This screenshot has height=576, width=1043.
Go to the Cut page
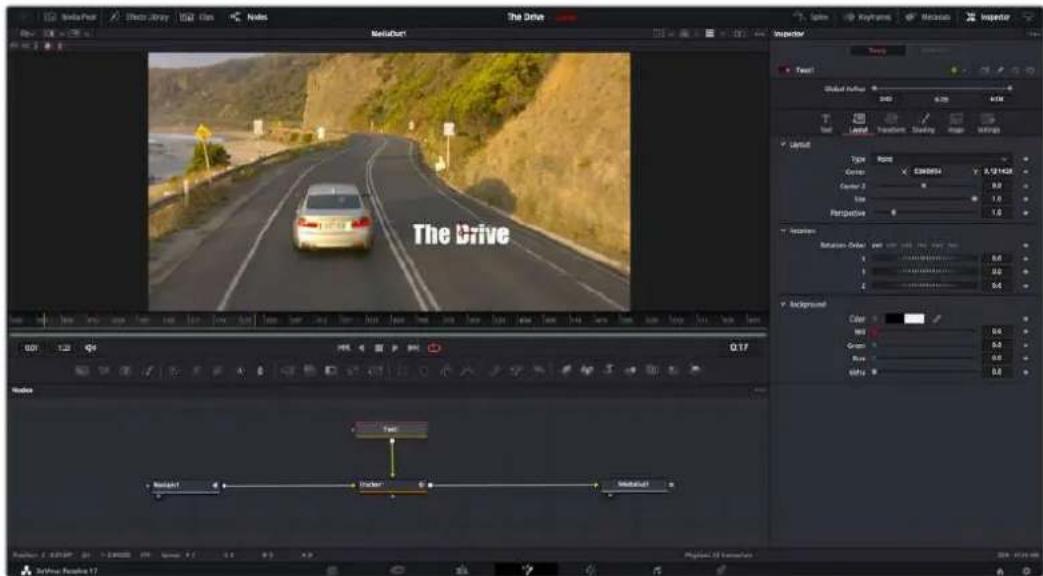pos(397,569)
